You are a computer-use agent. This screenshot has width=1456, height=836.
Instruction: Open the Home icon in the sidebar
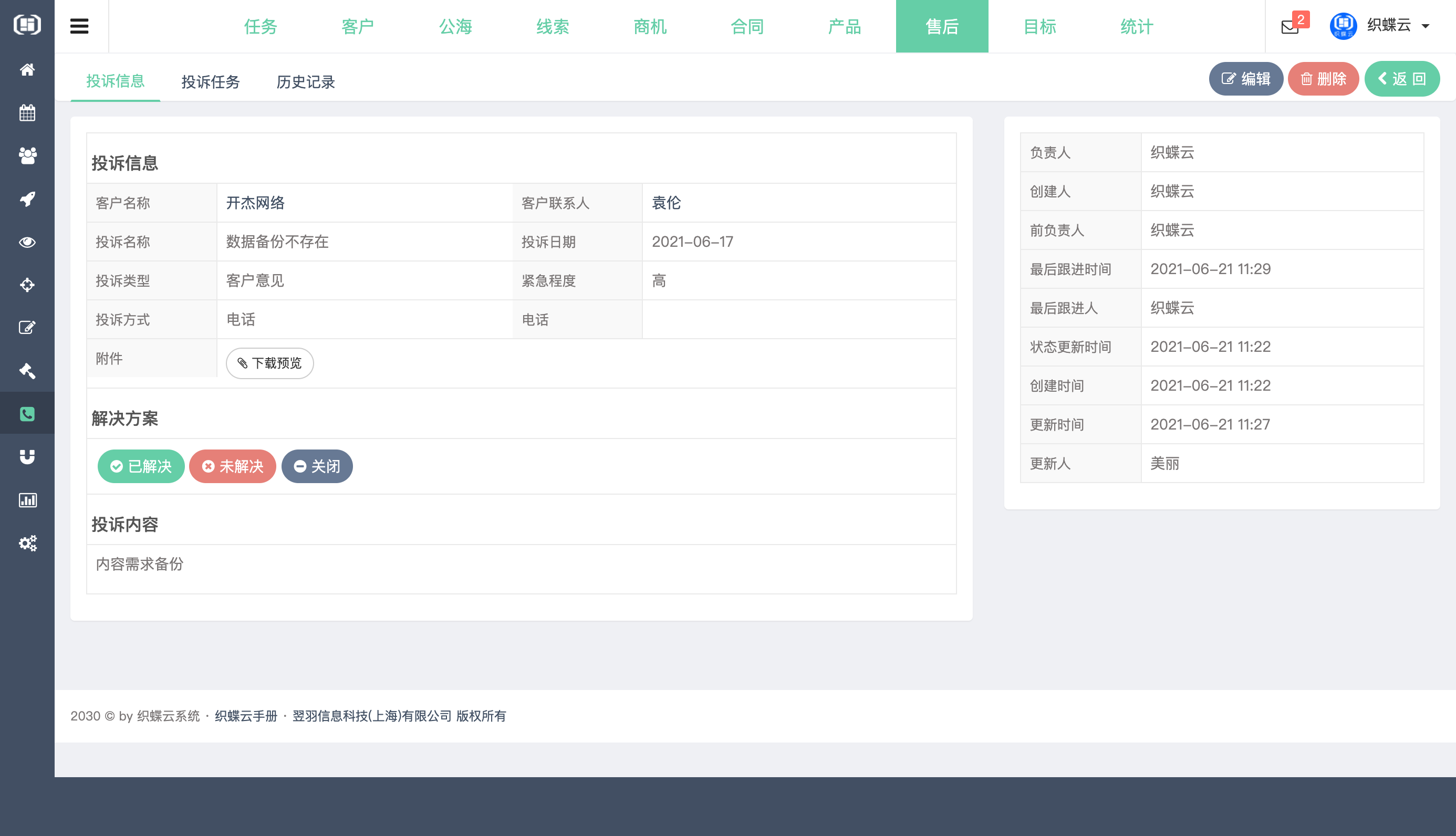[27, 69]
